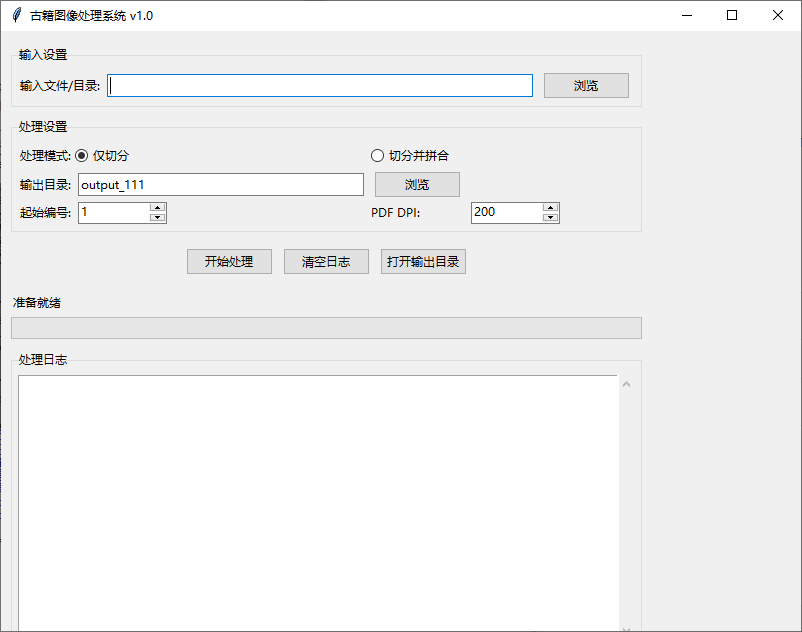The image size is (802, 632).
Task: Click 浏览 next to 输入文件/目录
Action: [x=585, y=85]
